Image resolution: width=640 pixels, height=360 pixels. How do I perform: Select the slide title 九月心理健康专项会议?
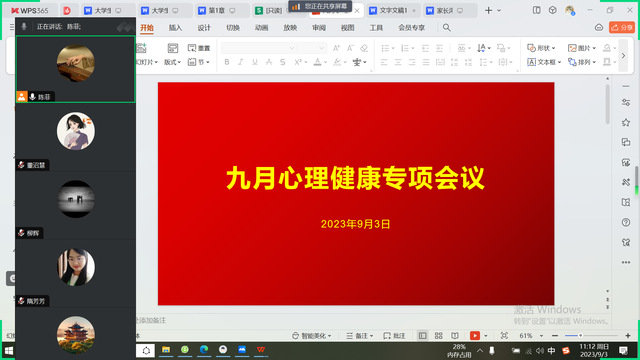click(356, 178)
